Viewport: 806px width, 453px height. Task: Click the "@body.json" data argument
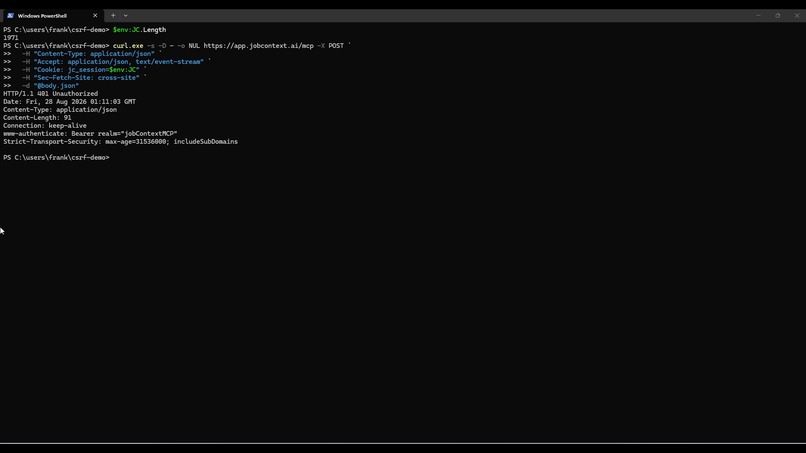(x=56, y=86)
